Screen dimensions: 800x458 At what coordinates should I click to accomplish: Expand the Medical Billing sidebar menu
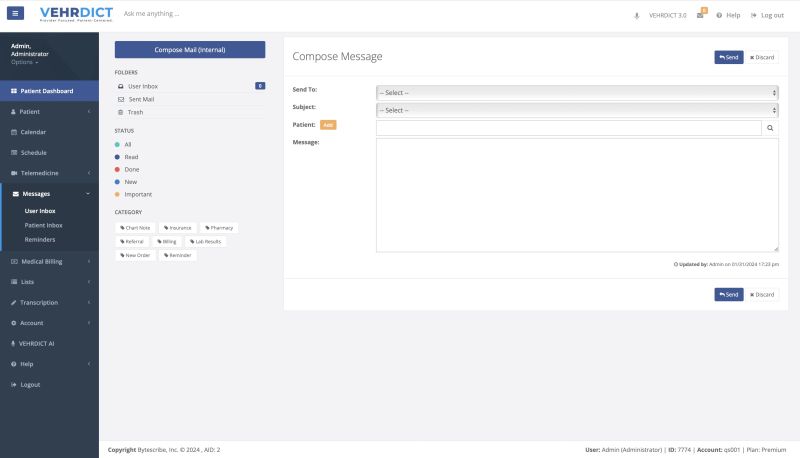[x=49, y=262]
